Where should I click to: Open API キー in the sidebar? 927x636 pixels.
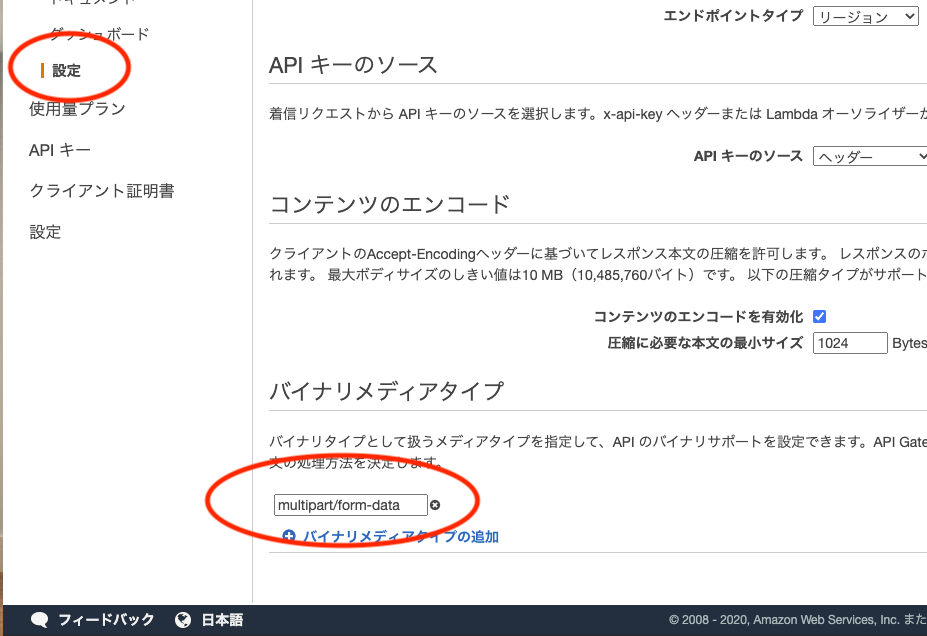pos(60,150)
